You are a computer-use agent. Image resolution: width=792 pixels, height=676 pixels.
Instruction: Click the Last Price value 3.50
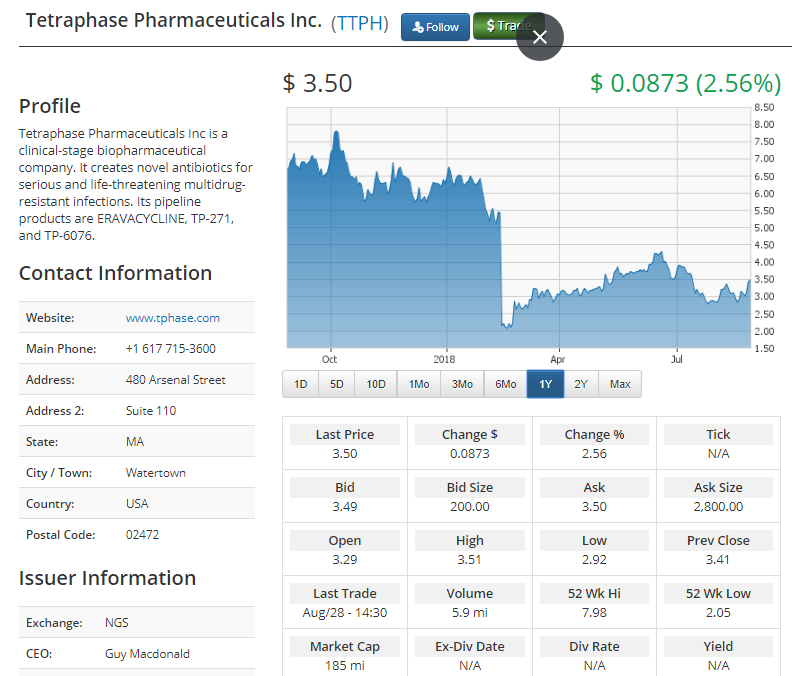(x=344, y=454)
